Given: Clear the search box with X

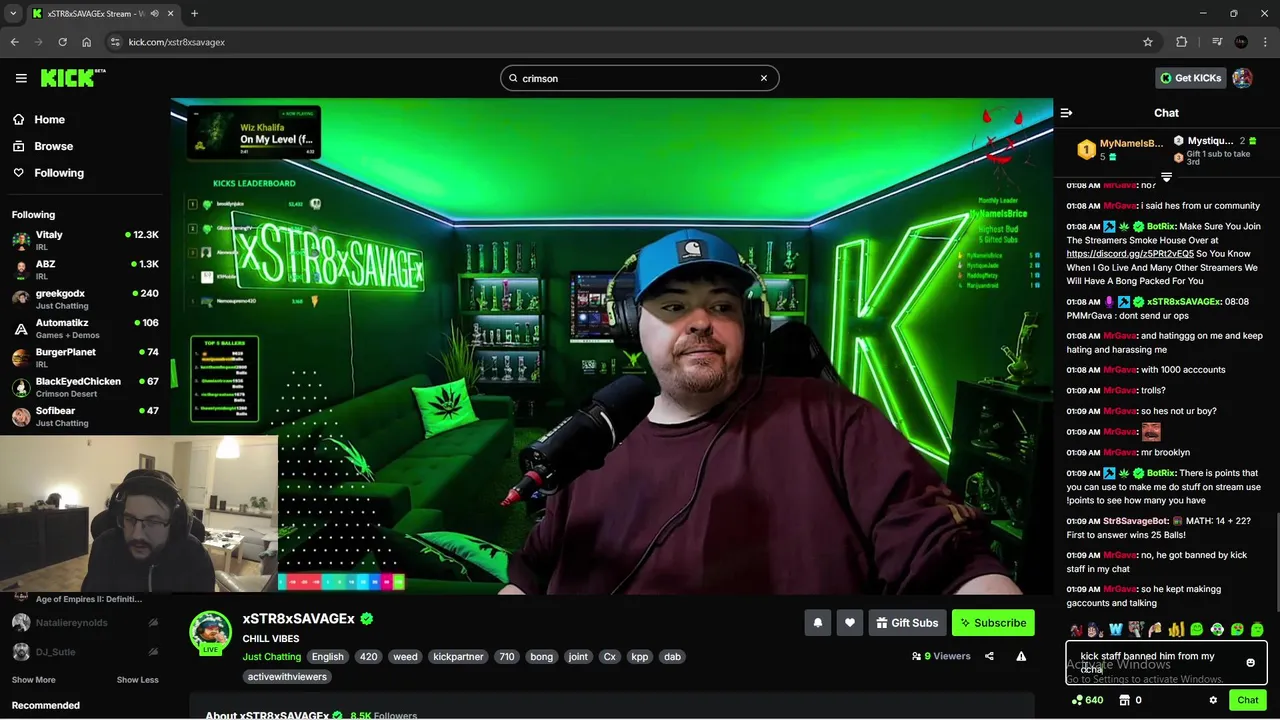Looking at the screenshot, I should [764, 78].
